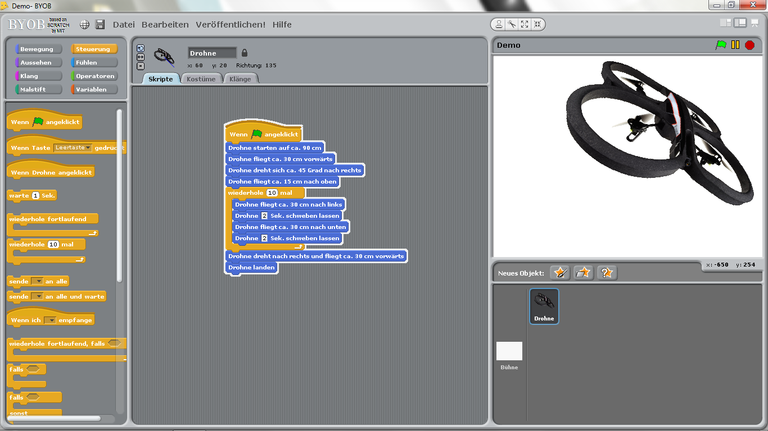Viewport: 768px width, 431px height.
Task: Click the yellow pause button above the stage
Action: tap(735, 45)
